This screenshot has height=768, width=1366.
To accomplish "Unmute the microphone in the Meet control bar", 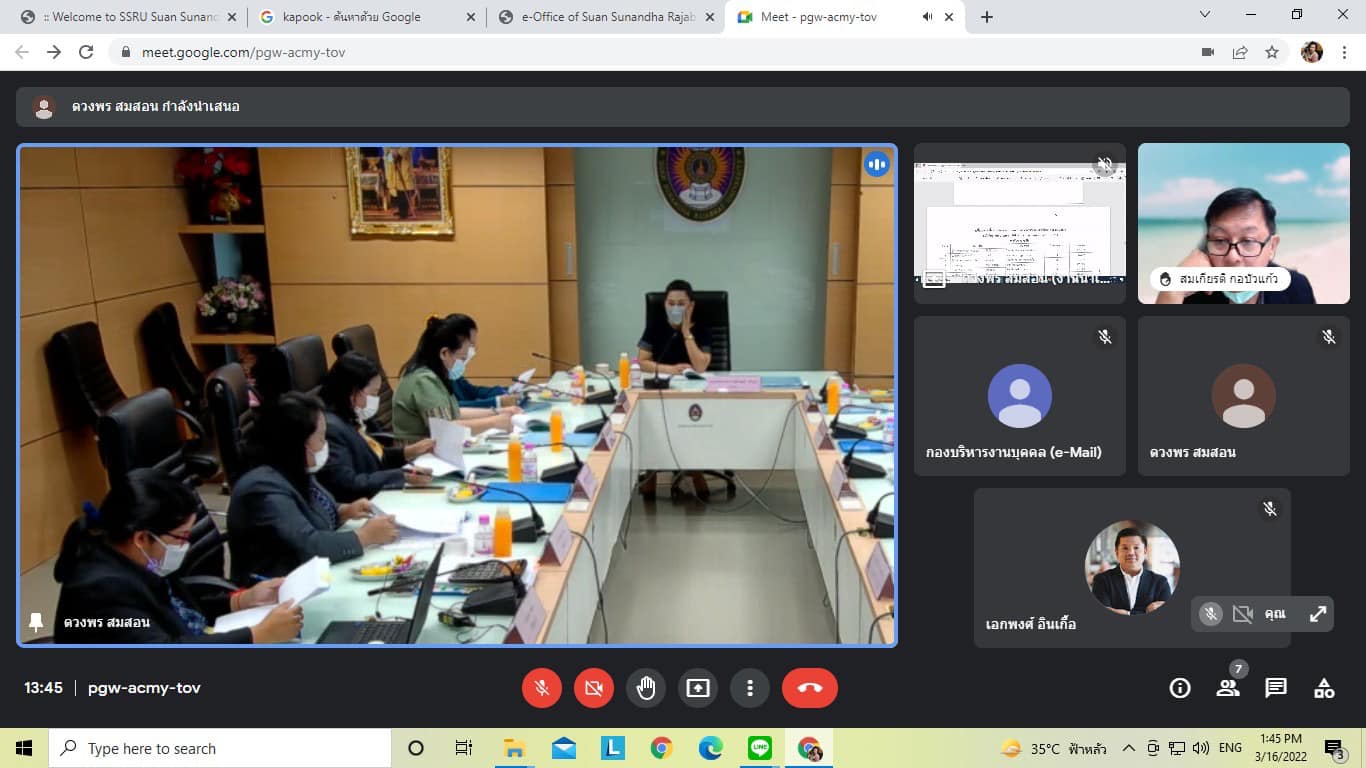I will point(542,688).
